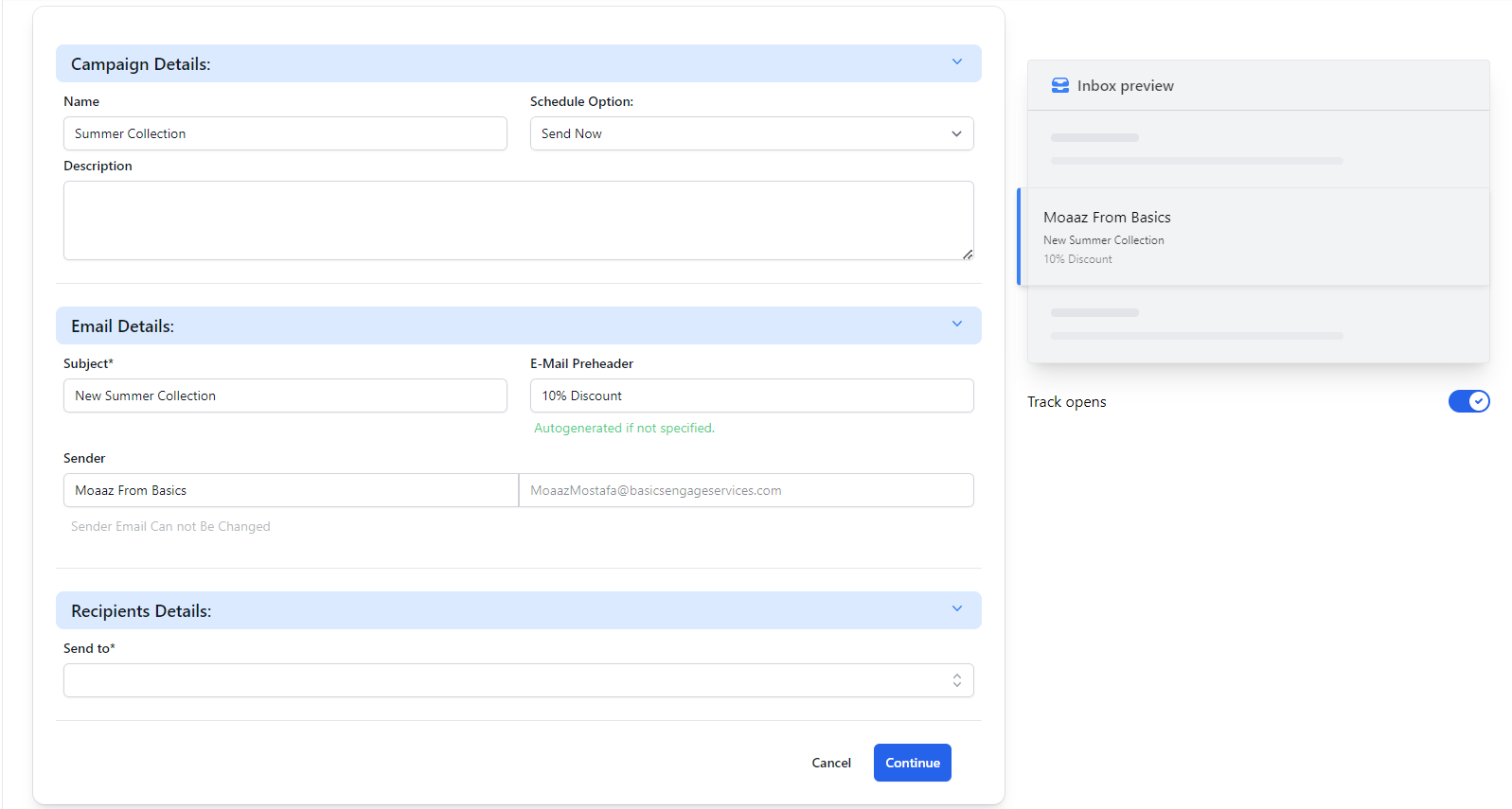Viewport: 1512px width, 809px height.
Task: Click the 'Send to*' label
Action: [x=89, y=648]
